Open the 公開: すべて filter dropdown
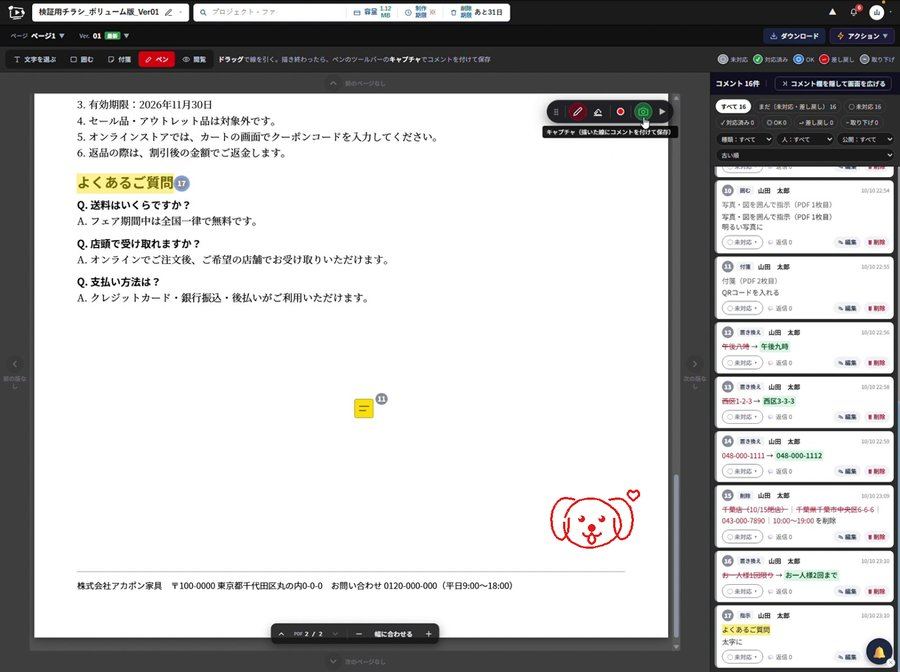This screenshot has width=900, height=672. tap(866, 139)
